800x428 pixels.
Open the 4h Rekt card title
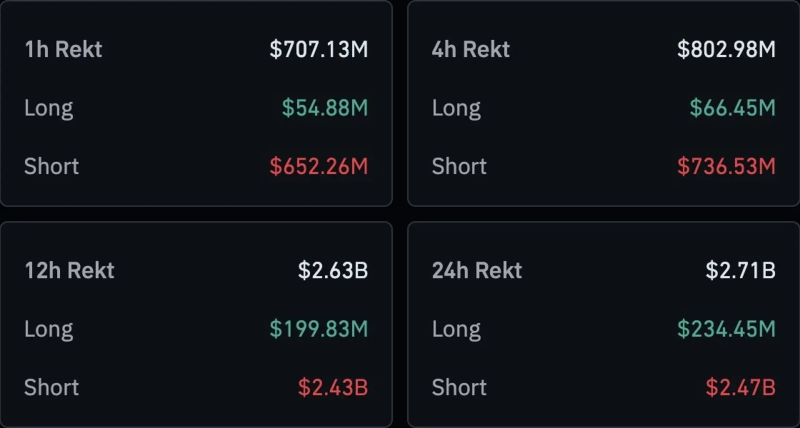pyautogui.click(x=471, y=49)
